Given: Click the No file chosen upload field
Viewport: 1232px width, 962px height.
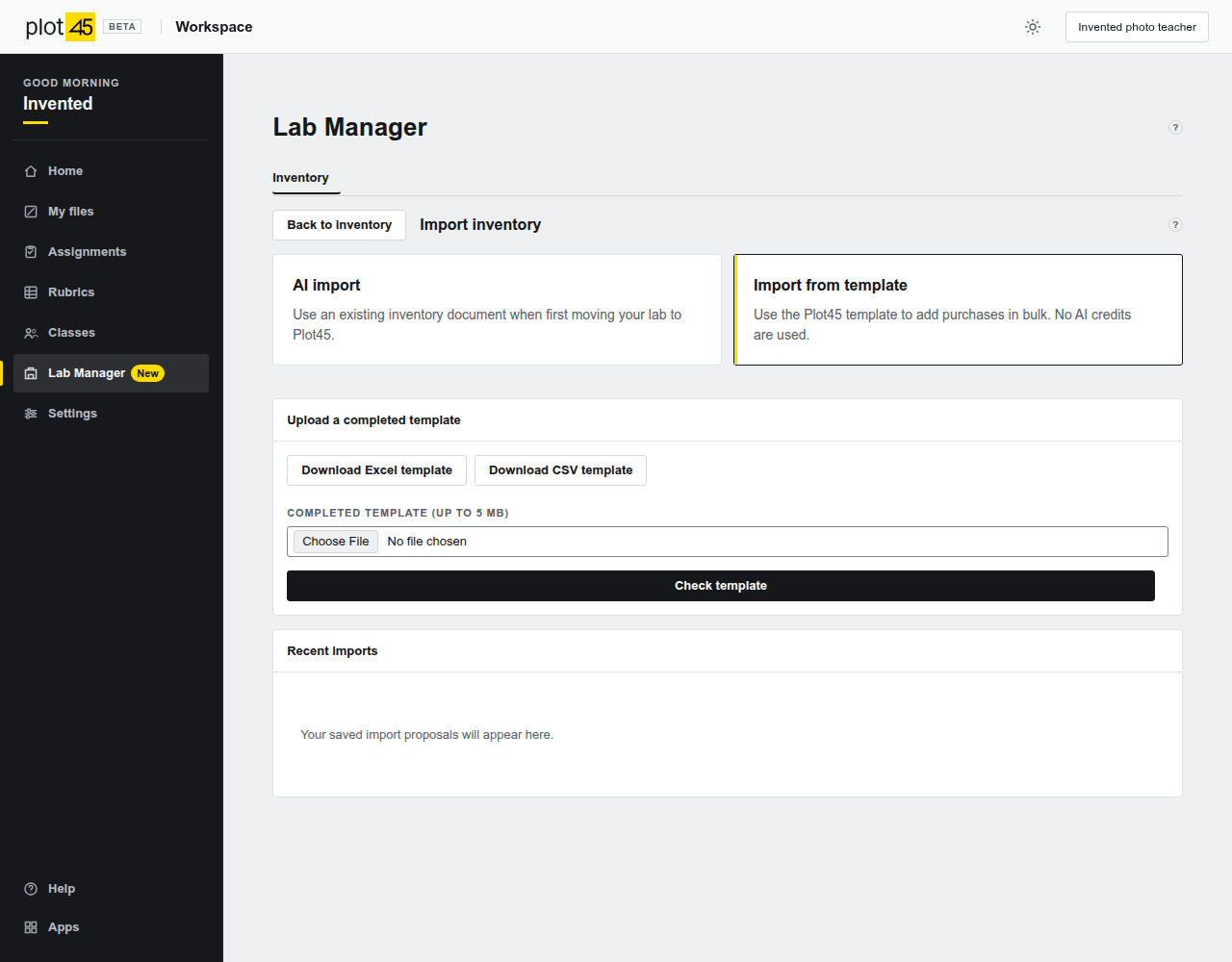Looking at the screenshot, I should click(x=728, y=542).
